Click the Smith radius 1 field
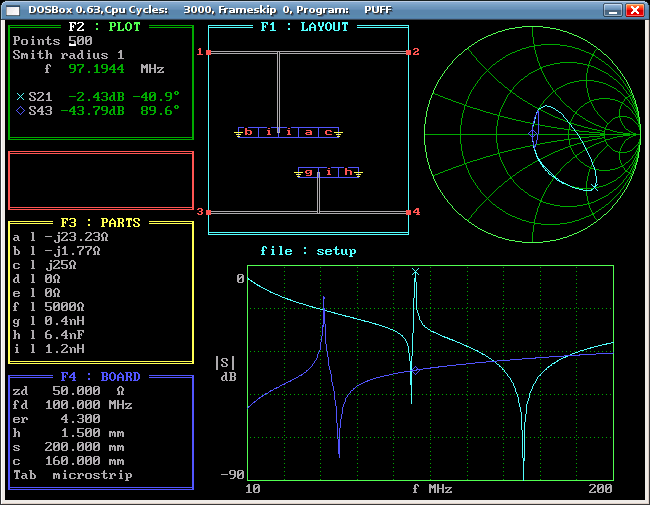 click(x=68, y=55)
